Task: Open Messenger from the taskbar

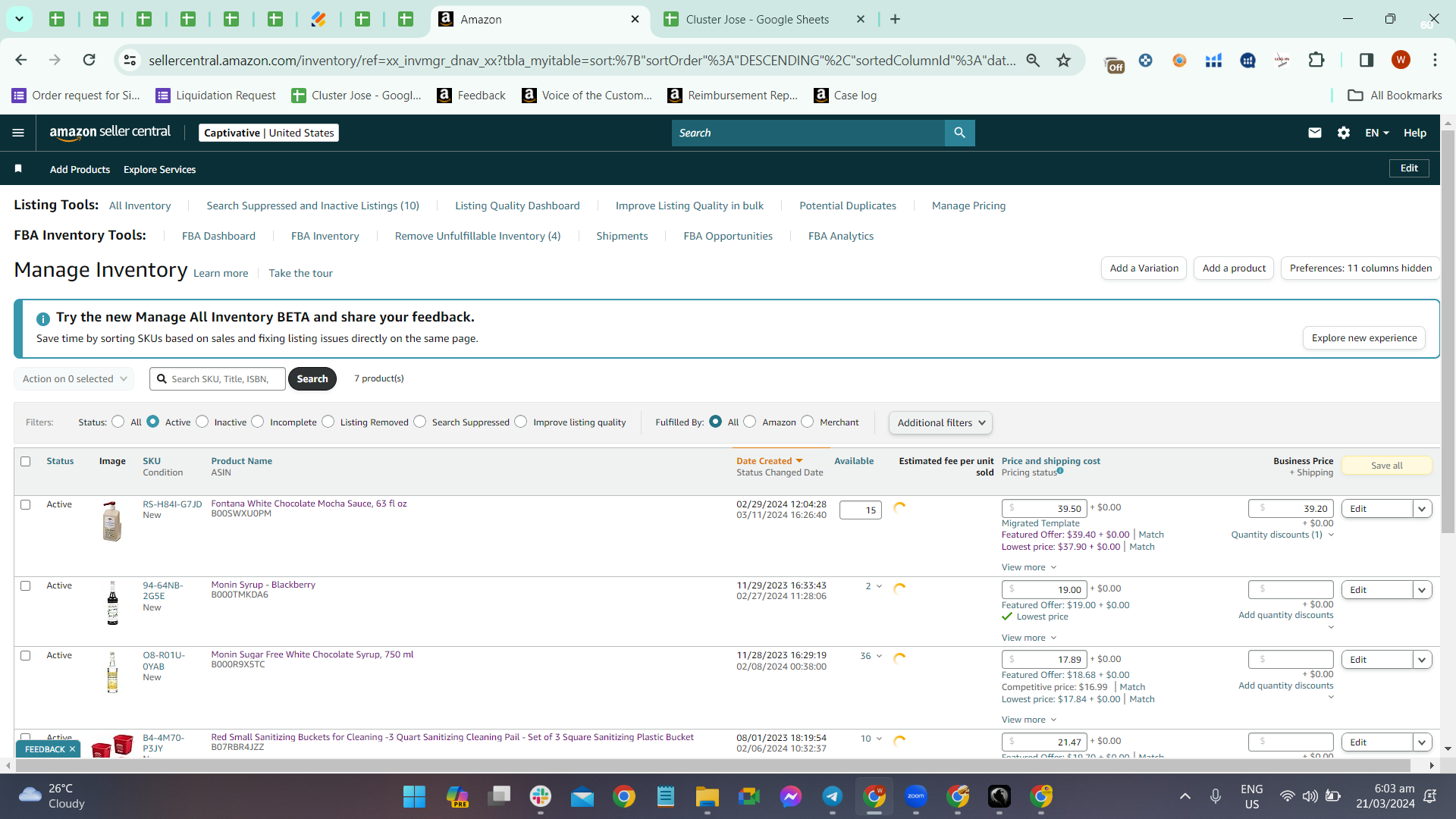Action: point(791,796)
